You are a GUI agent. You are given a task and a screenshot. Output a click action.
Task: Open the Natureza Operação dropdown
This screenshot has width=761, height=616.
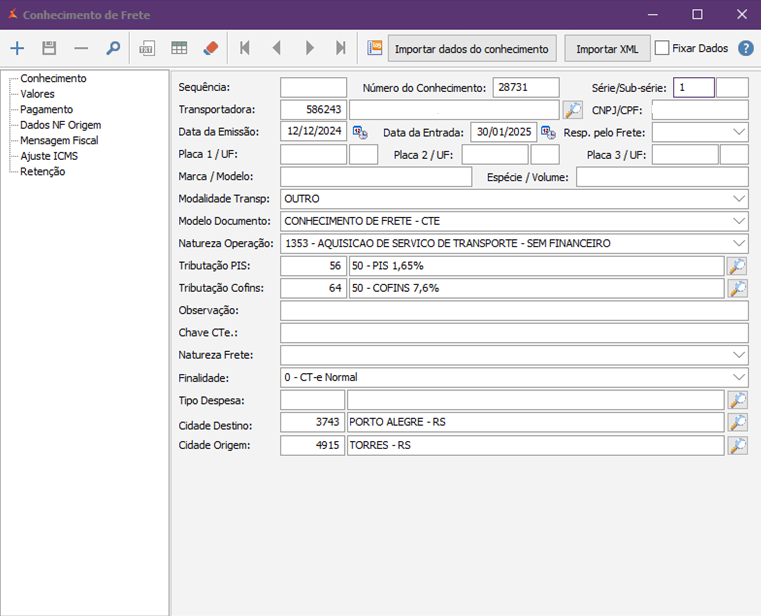click(739, 243)
